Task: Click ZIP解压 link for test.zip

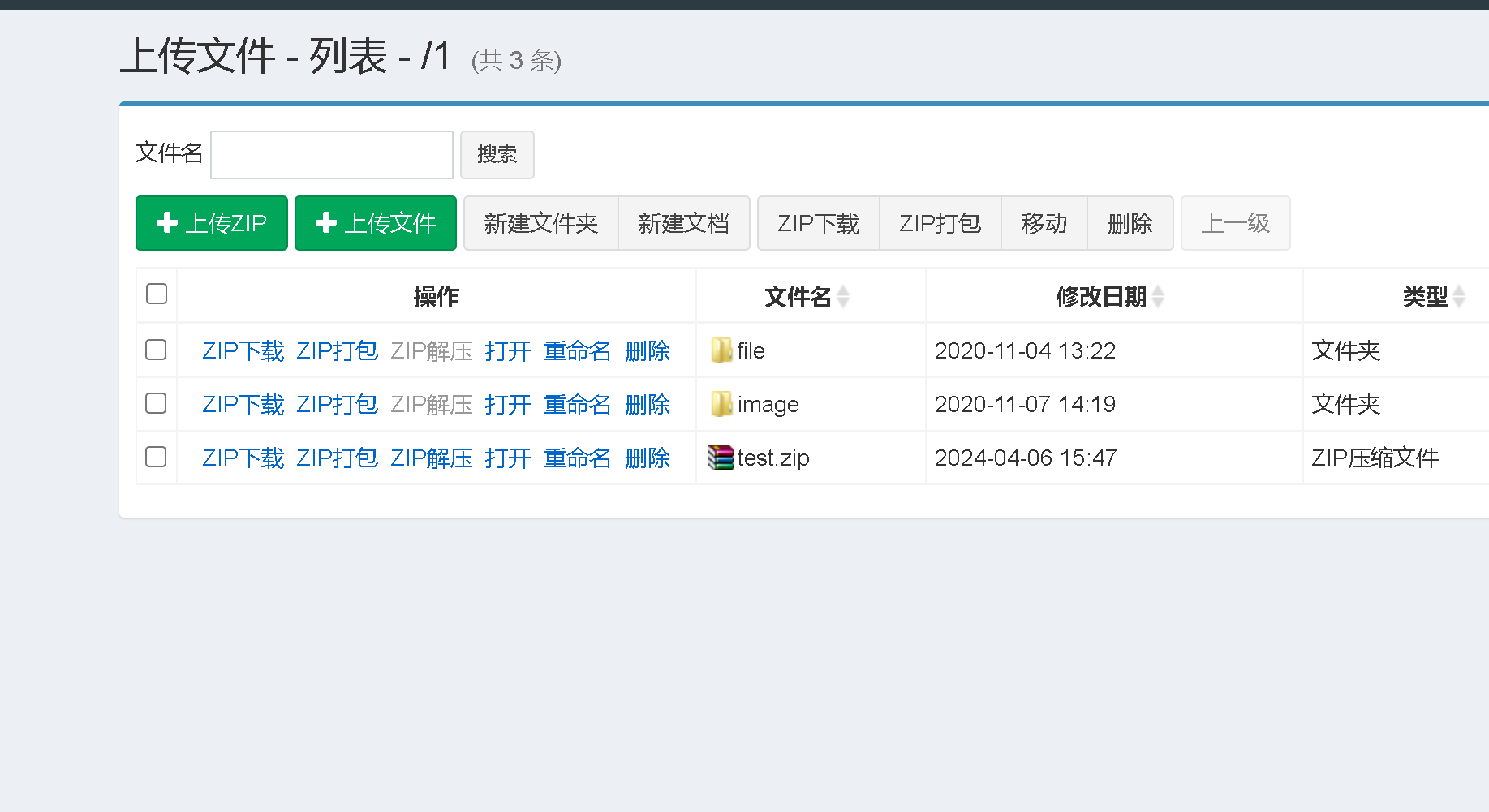Action: (432, 458)
